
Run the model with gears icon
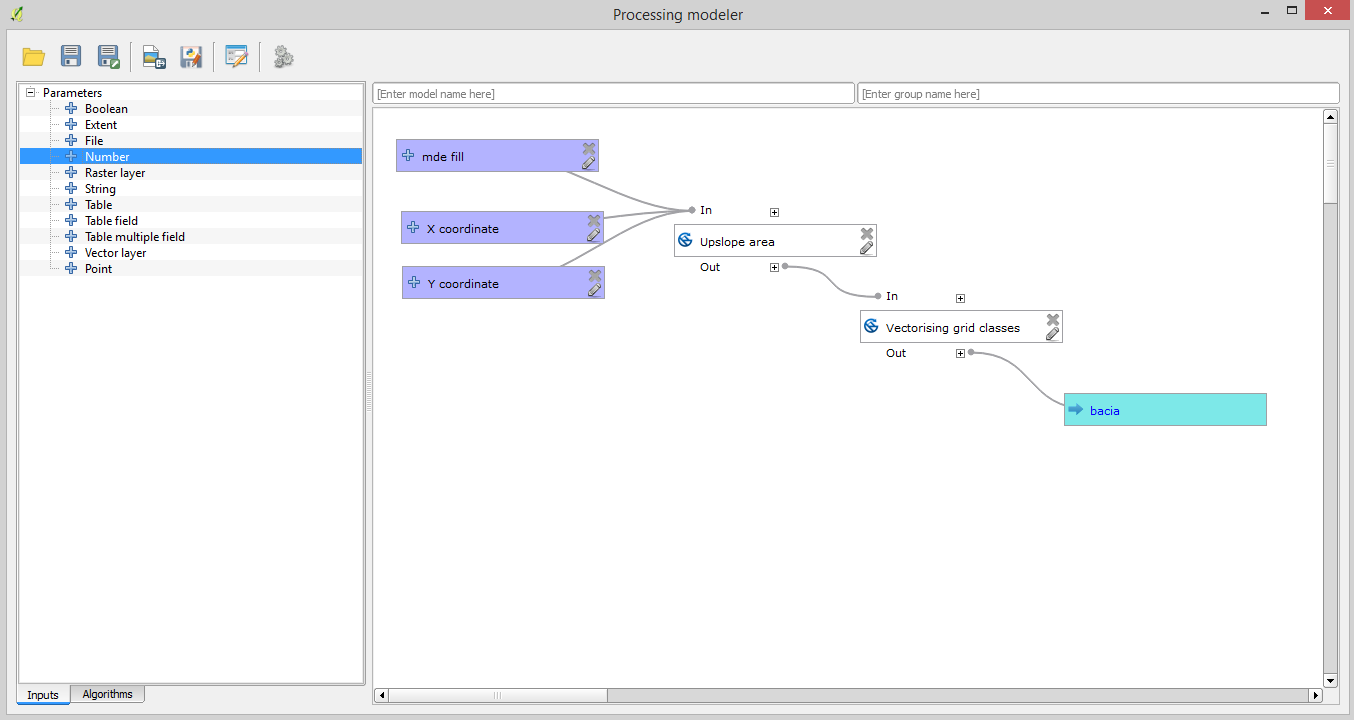click(x=283, y=57)
